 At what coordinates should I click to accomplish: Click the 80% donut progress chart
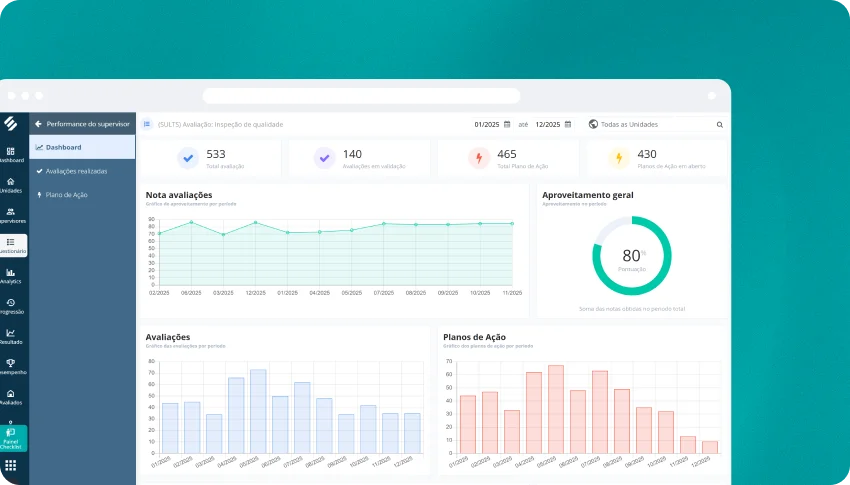(x=631, y=256)
